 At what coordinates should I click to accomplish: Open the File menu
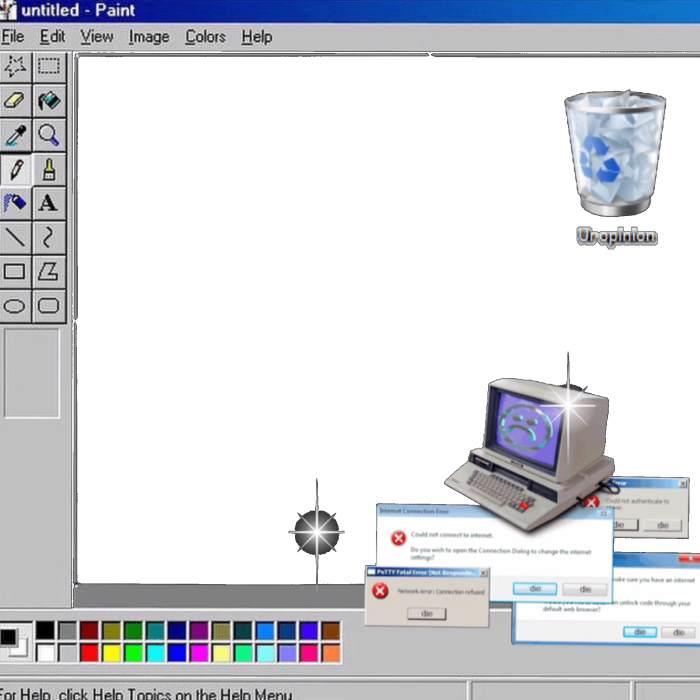tap(12, 37)
